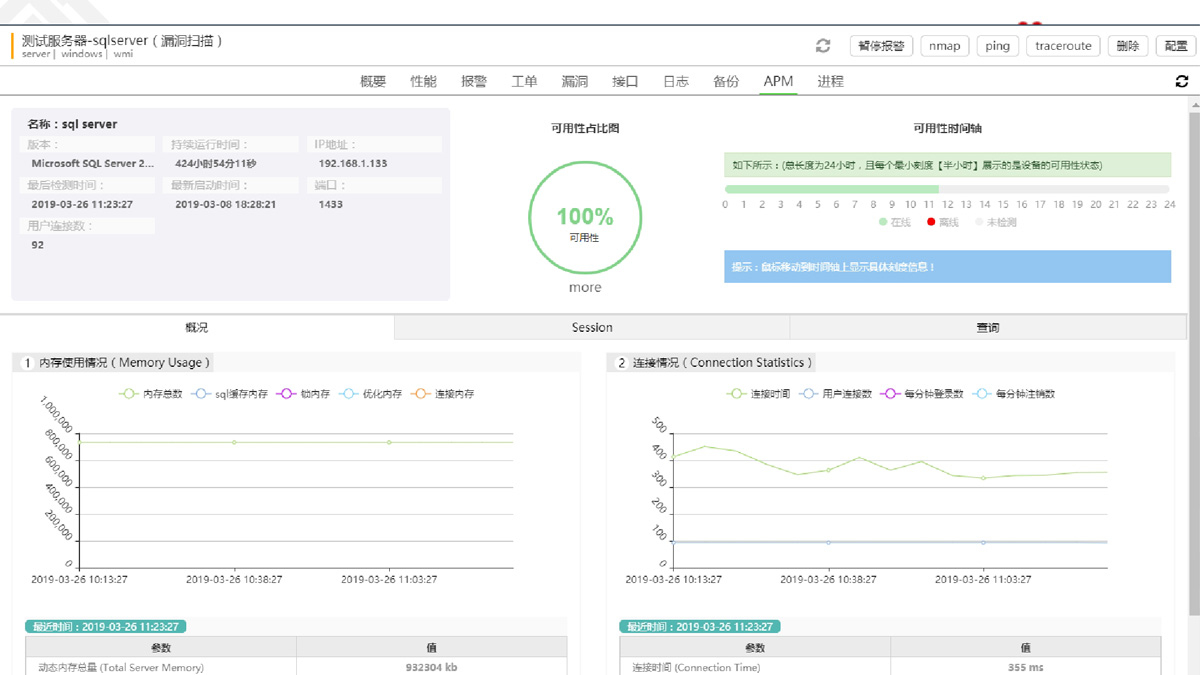The width and height of the screenshot is (1200, 675).
Task: Switch to the Session sub-tab
Action: point(592,327)
